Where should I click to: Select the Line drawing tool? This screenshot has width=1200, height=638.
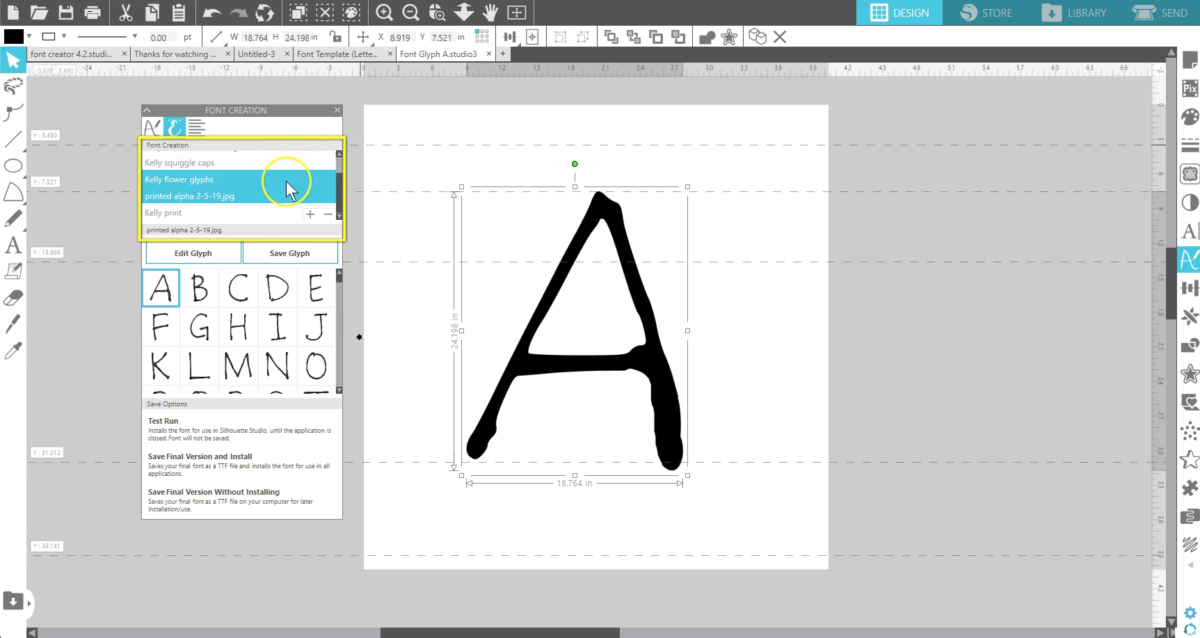[13, 139]
